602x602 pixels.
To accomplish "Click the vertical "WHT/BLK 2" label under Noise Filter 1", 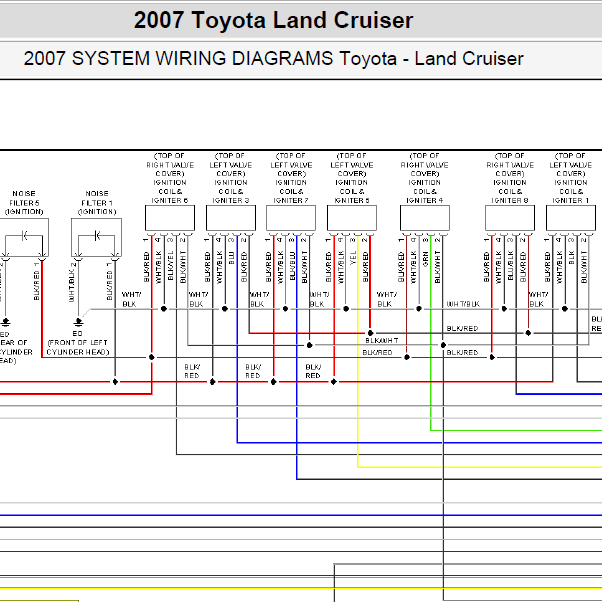I will (72, 282).
